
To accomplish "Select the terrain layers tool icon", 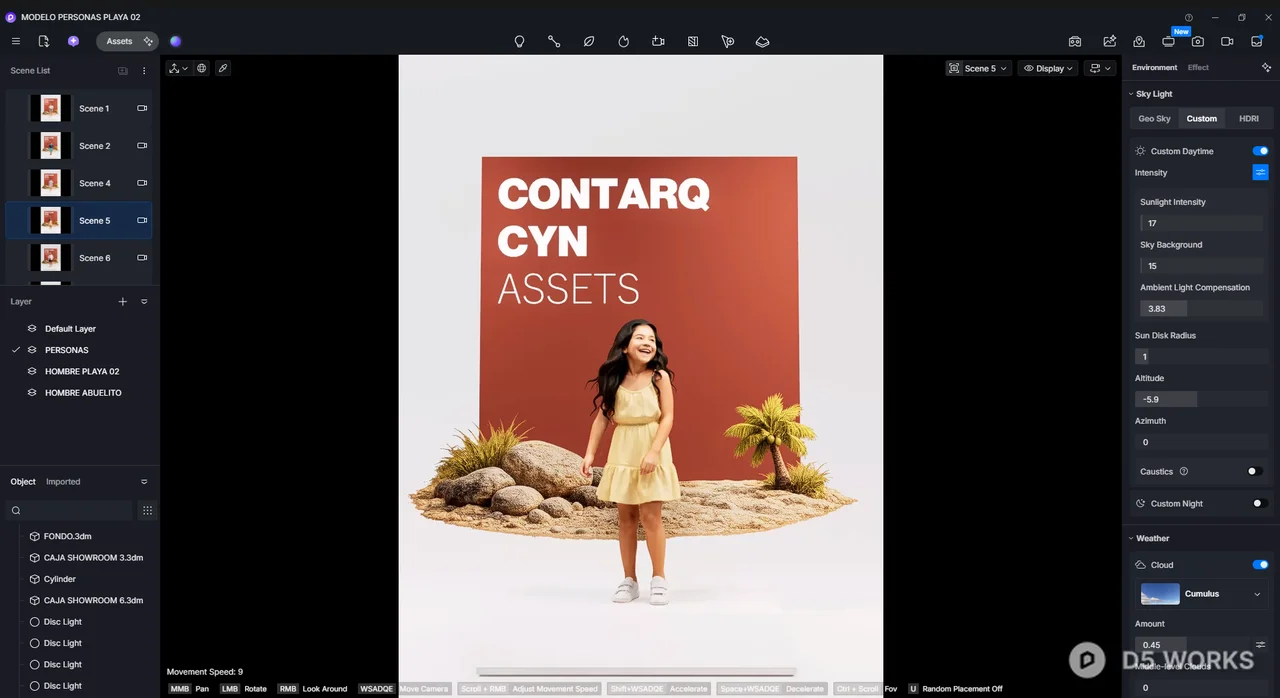I will pos(762,41).
